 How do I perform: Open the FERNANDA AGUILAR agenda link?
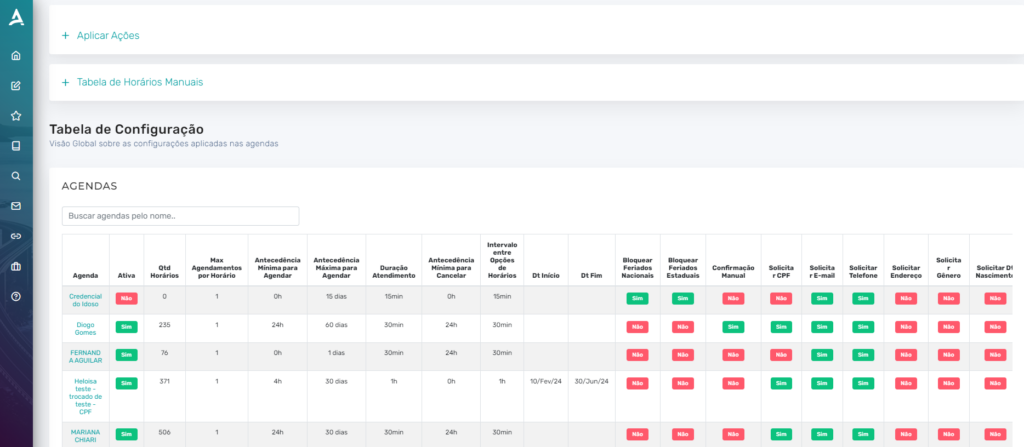[x=86, y=356]
